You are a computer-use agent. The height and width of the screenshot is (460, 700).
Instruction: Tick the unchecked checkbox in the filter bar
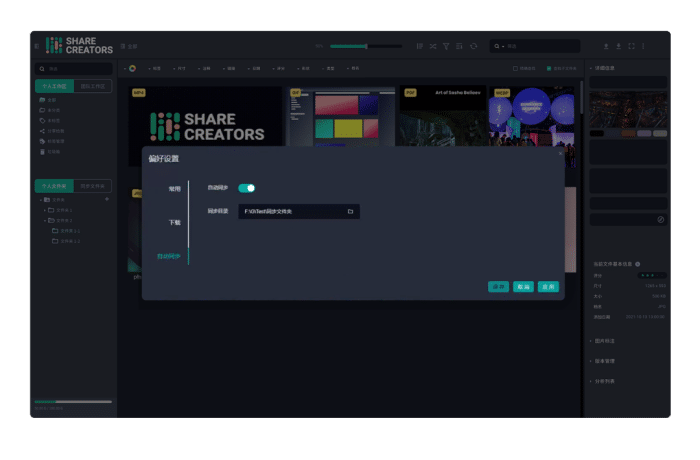coord(516,68)
